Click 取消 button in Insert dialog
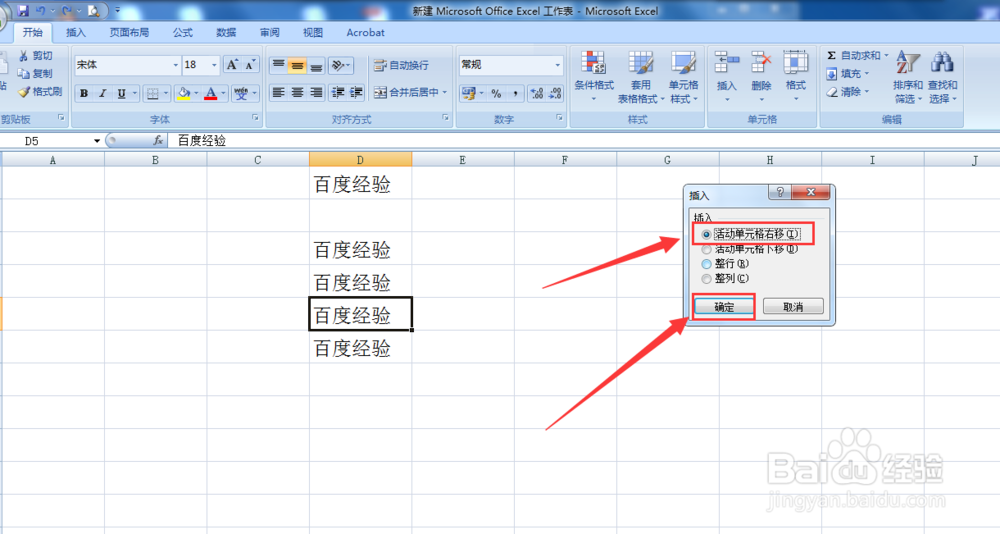 [x=793, y=307]
